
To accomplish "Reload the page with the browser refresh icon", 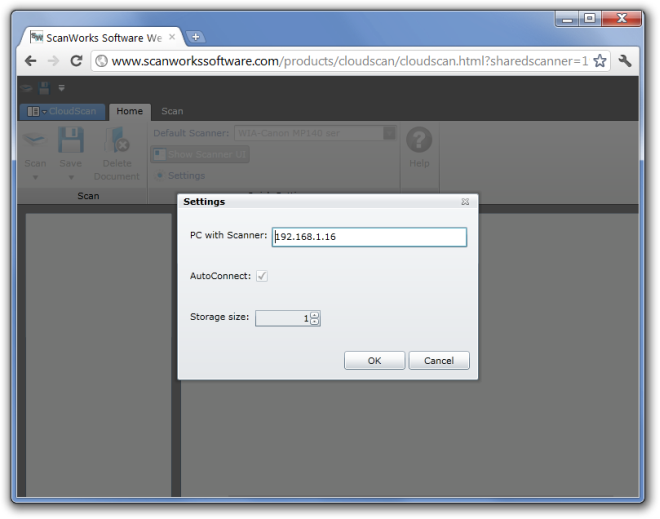I will tap(76, 61).
